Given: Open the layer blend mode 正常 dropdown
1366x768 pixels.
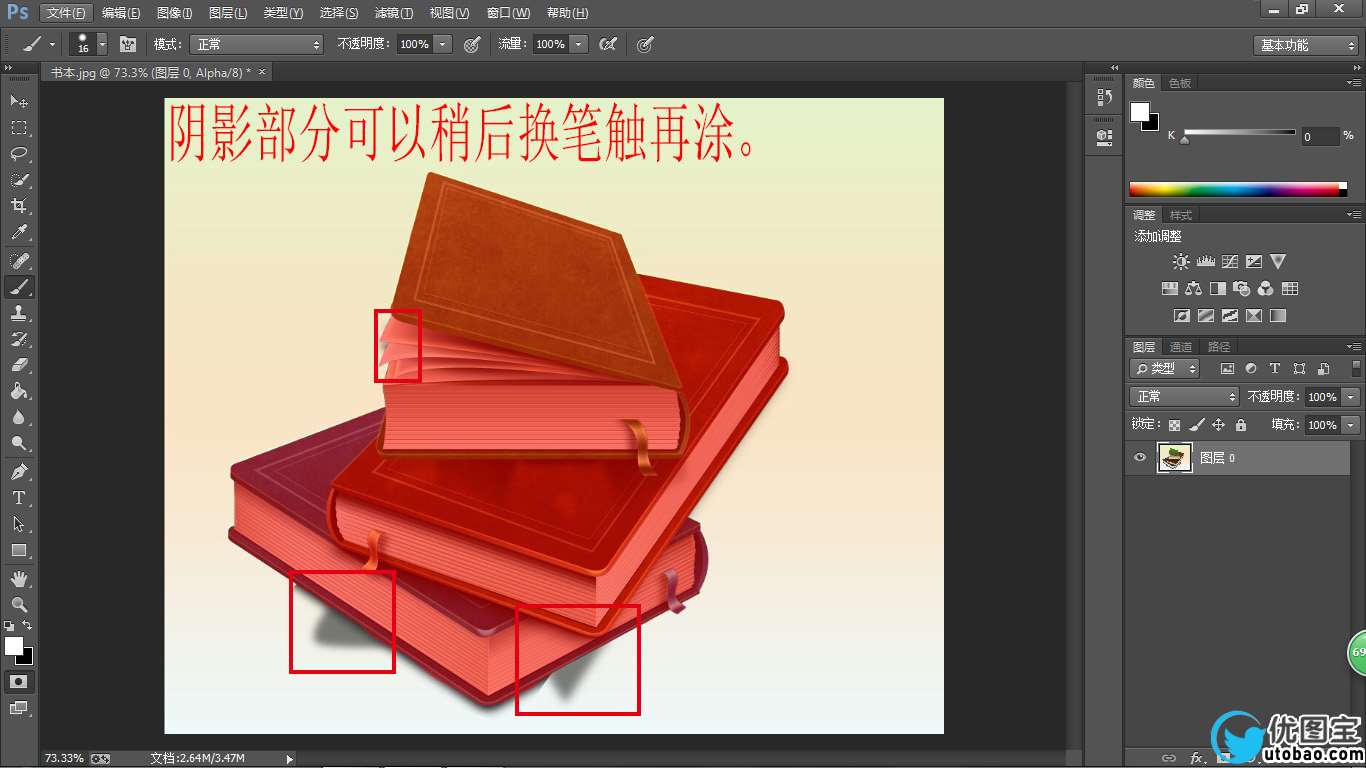Looking at the screenshot, I should (1184, 396).
